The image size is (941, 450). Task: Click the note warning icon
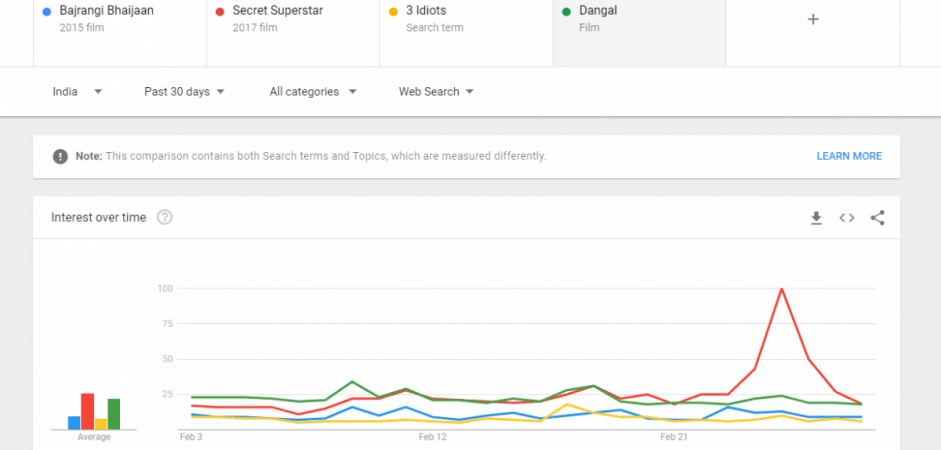click(60, 157)
